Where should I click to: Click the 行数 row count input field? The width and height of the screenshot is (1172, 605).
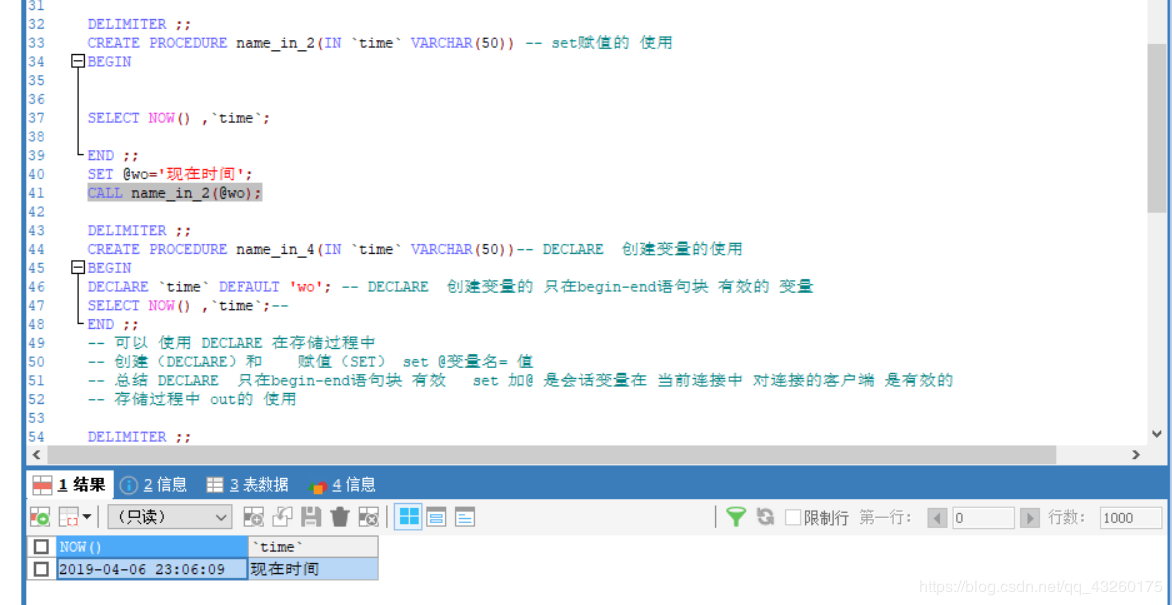(x=1131, y=518)
